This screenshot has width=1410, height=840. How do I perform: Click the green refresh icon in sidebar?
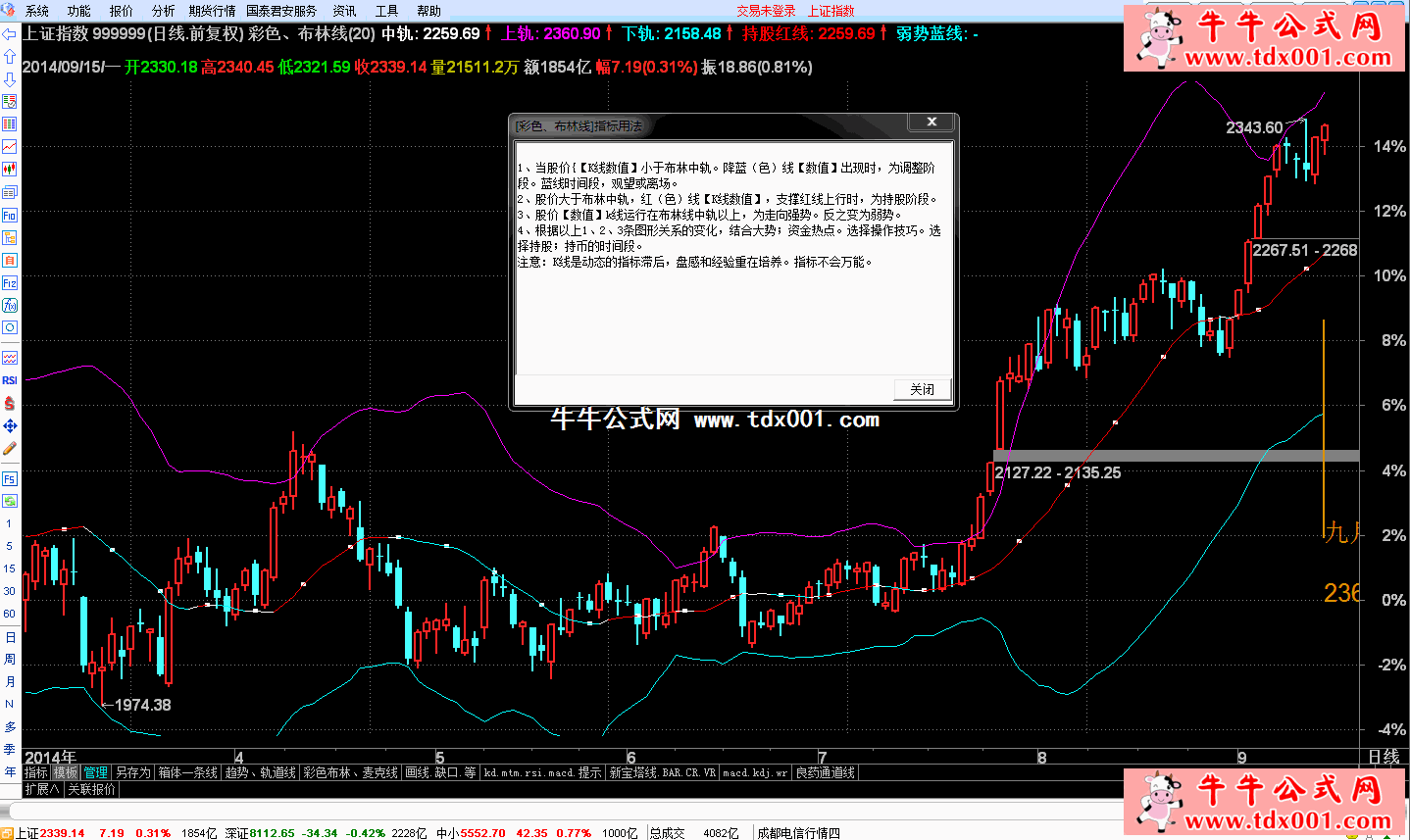pos(9,501)
